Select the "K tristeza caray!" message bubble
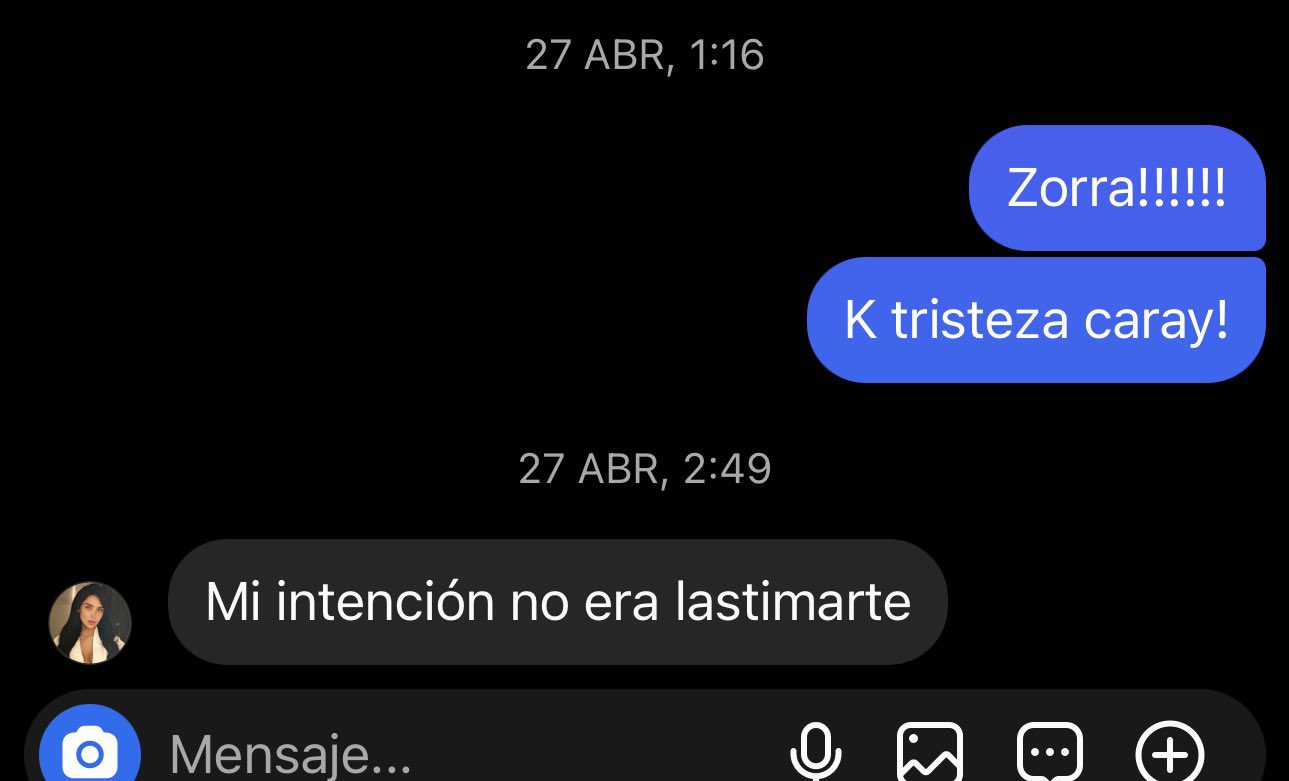The height and width of the screenshot is (781, 1289). tap(1036, 320)
